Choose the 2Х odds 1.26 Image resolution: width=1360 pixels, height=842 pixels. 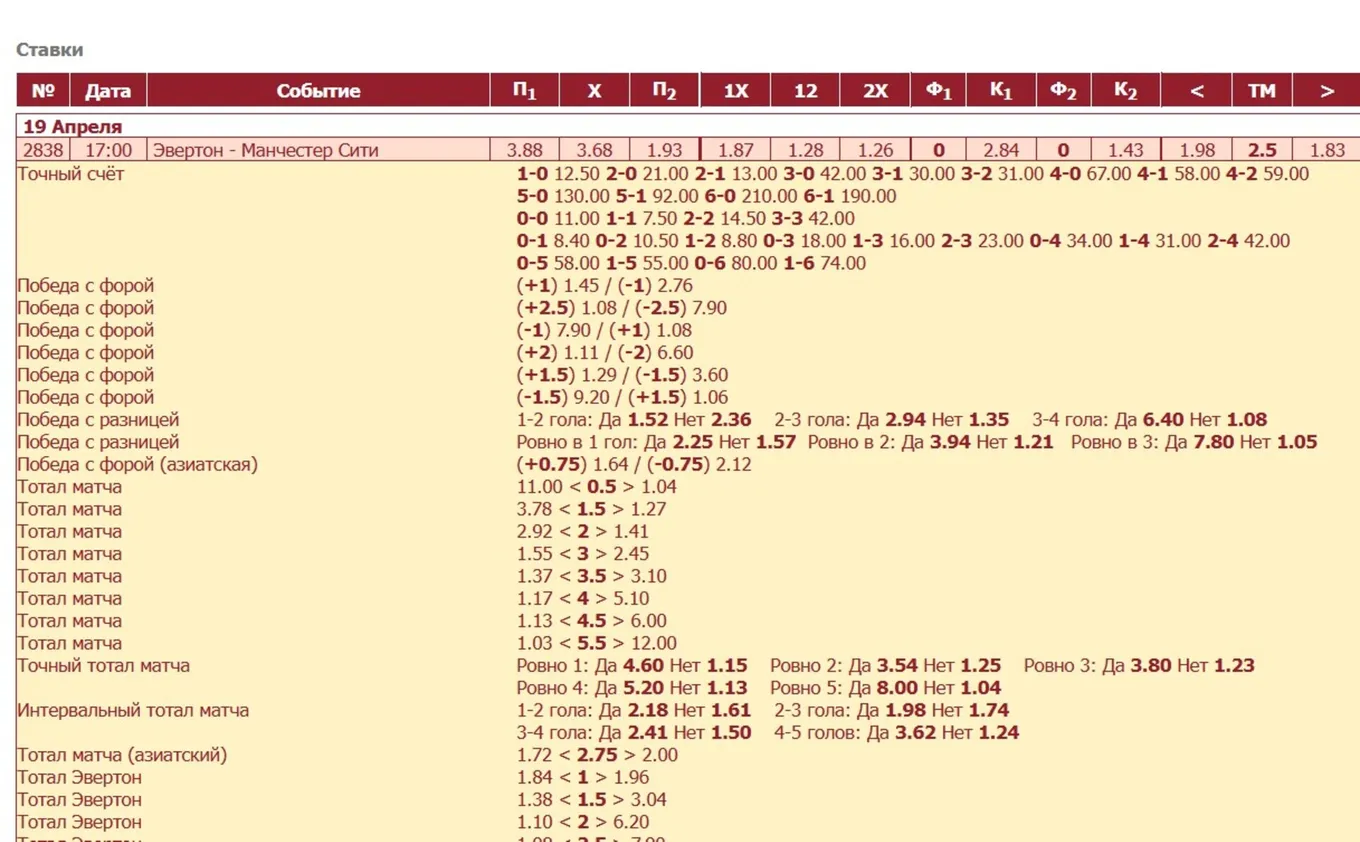pos(875,150)
